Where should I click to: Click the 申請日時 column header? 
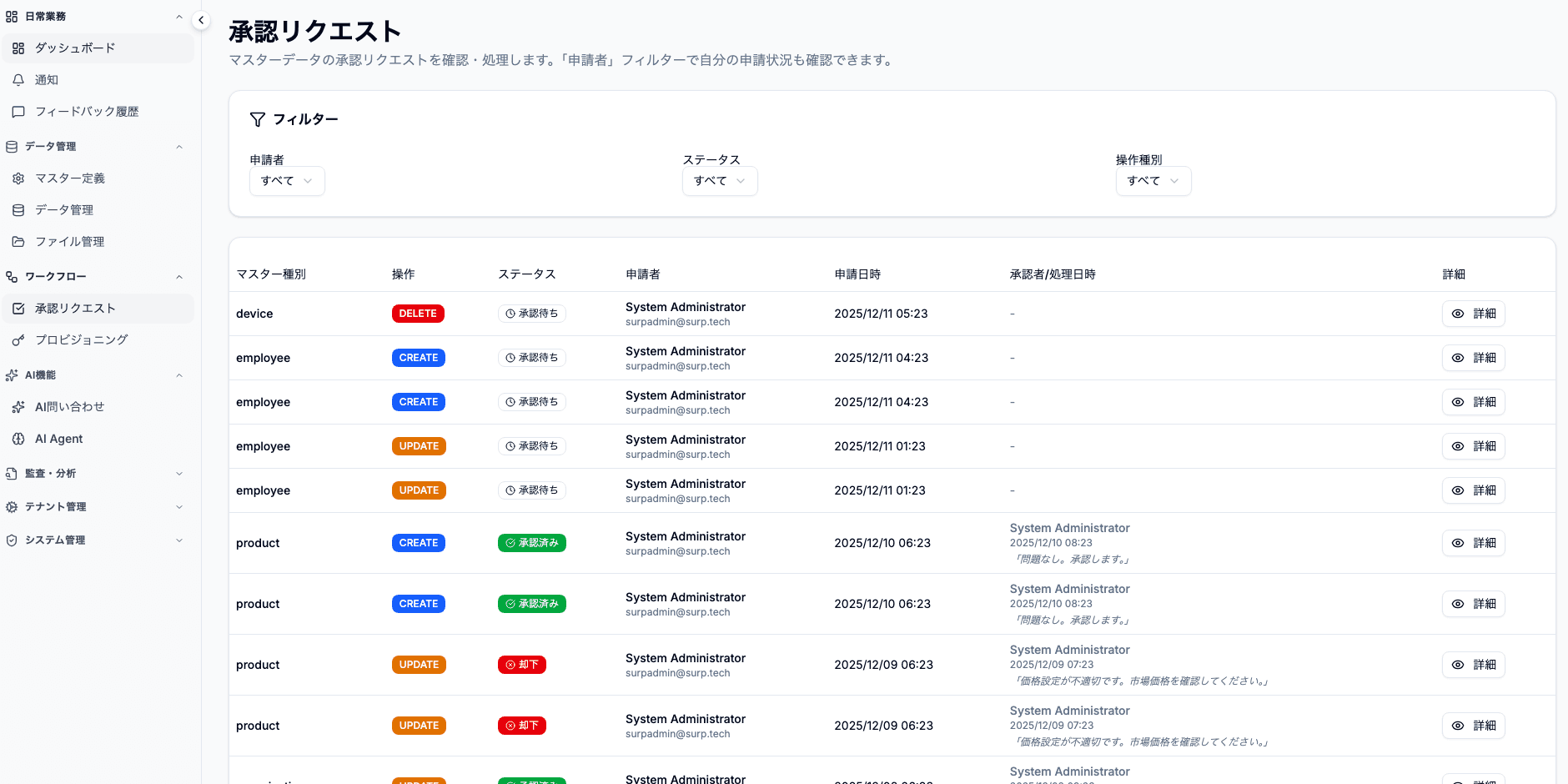pyautogui.click(x=857, y=274)
